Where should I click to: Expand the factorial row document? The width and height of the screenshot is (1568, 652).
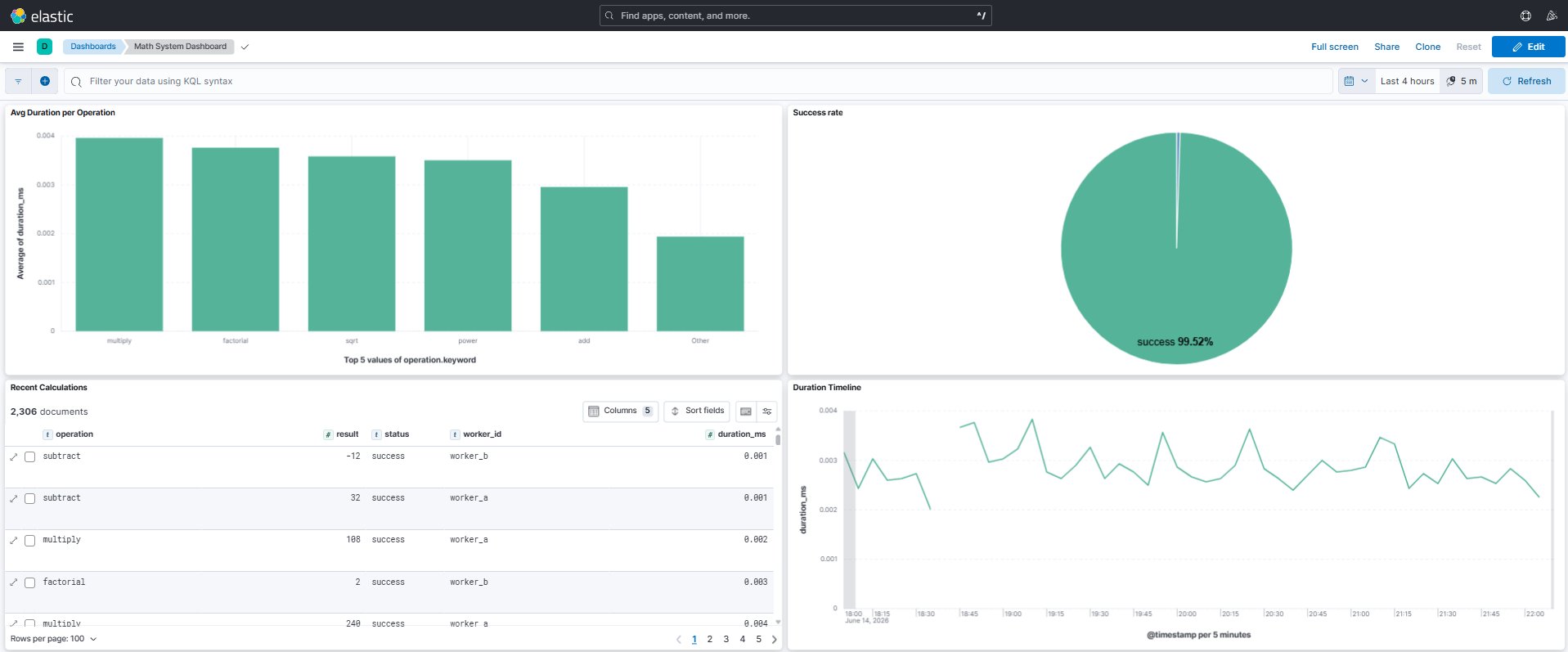(x=14, y=582)
